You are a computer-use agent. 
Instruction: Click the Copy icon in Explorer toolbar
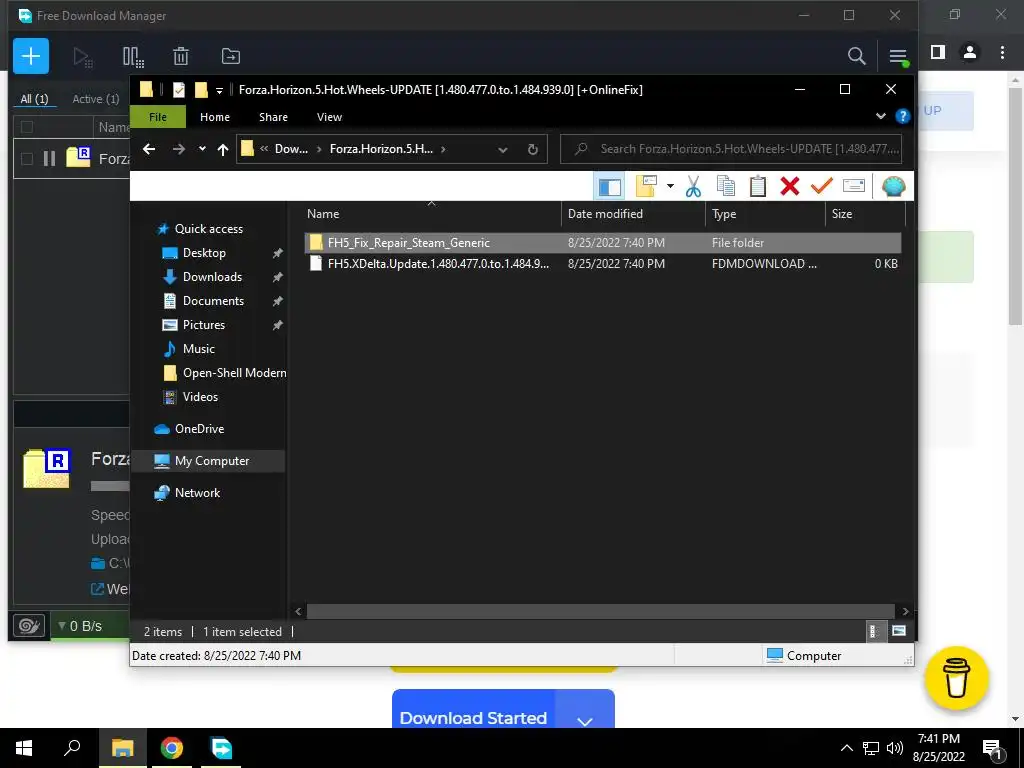[x=726, y=186]
